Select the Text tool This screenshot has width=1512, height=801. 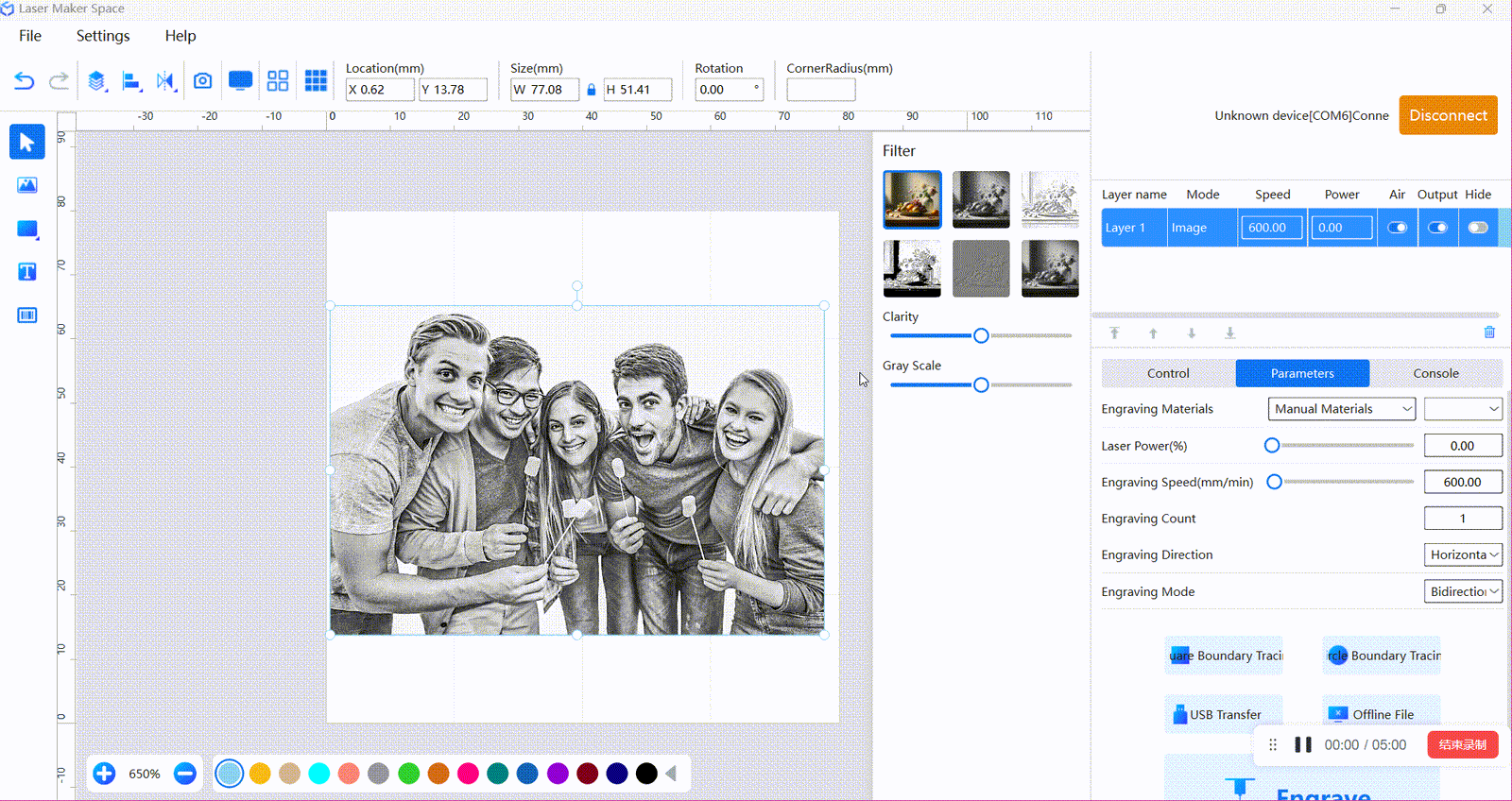27,272
